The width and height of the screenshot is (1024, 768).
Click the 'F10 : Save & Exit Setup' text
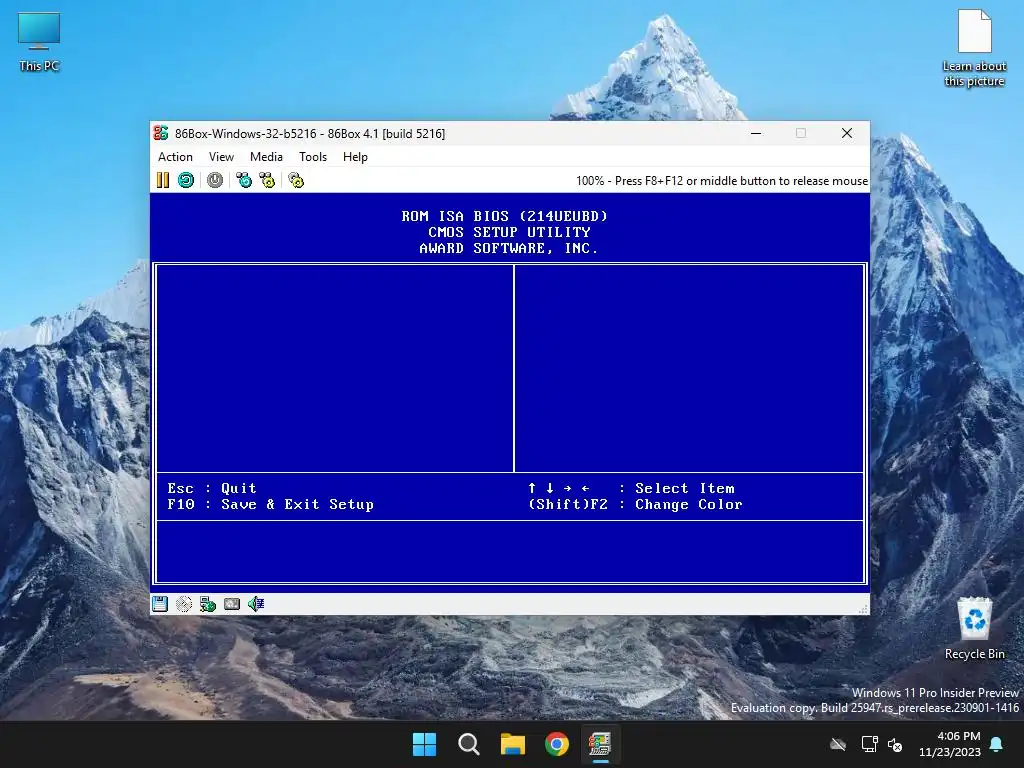click(x=270, y=504)
